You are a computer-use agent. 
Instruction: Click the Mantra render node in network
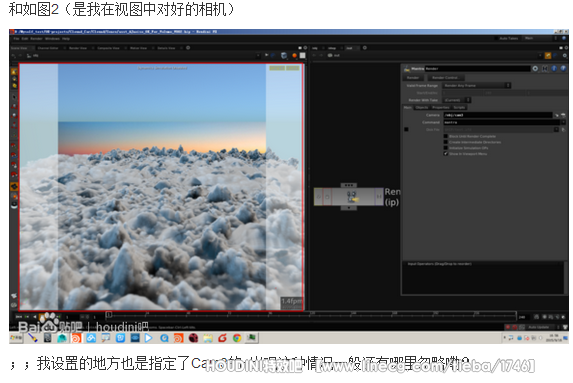coord(349,197)
